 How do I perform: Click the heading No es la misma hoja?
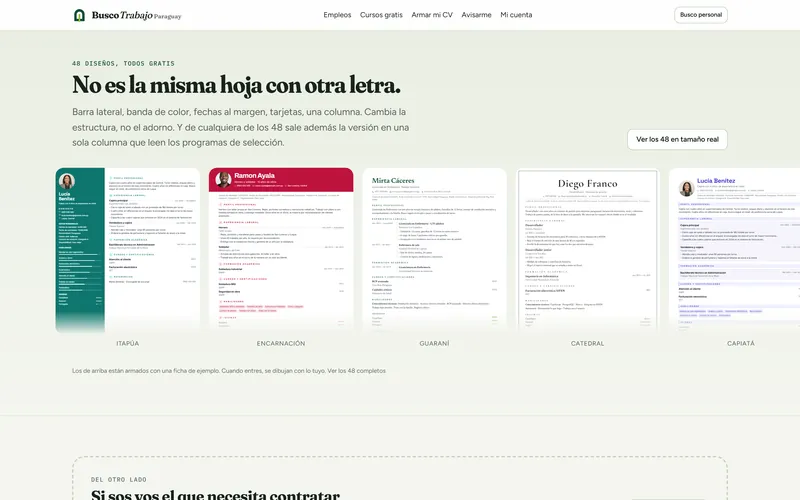(236, 85)
